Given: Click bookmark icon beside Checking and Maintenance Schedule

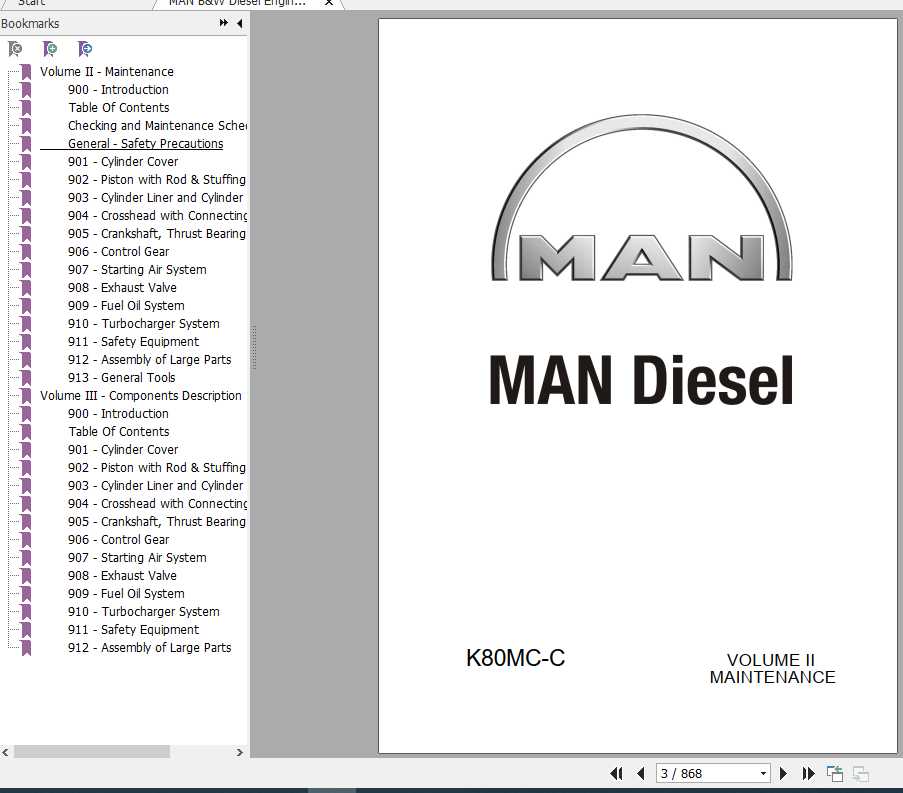Looking at the screenshot, I should 26,126.
